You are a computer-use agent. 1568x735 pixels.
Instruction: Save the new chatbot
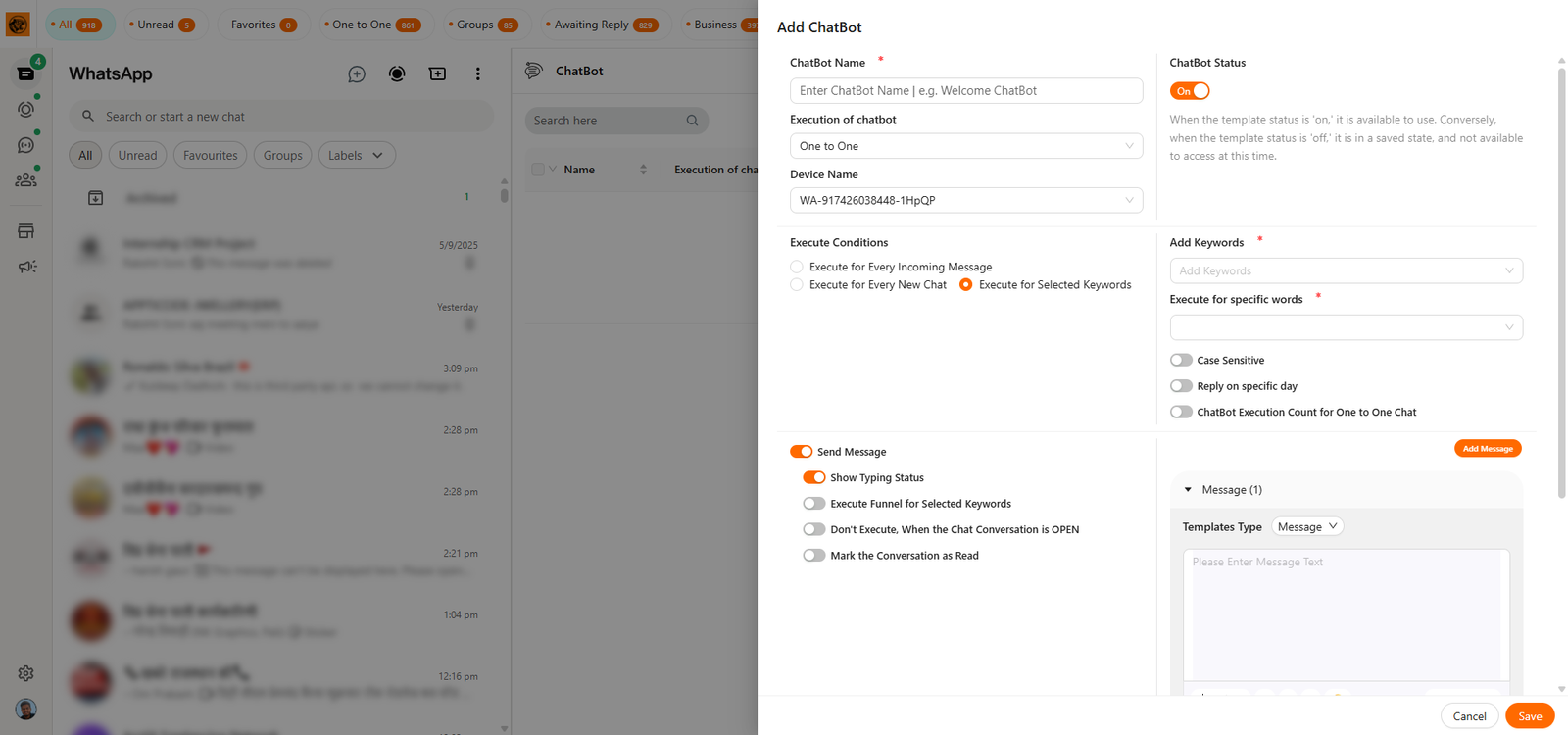tap(1529, 716)
